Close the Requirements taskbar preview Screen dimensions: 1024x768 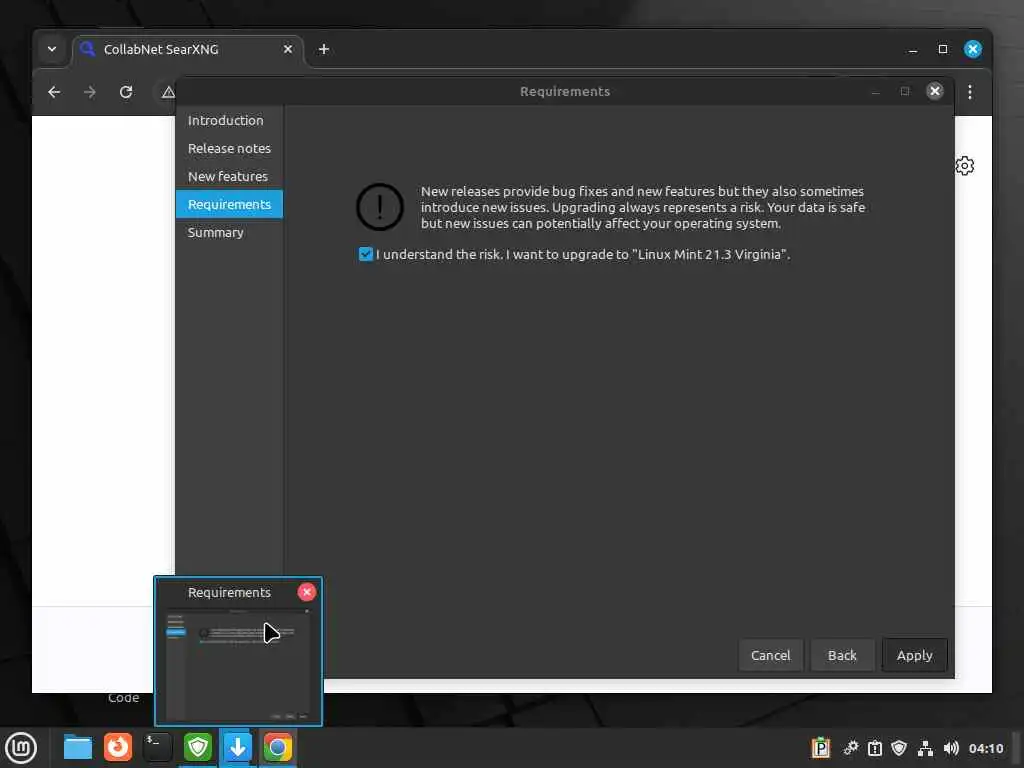[x=307, y=592]
